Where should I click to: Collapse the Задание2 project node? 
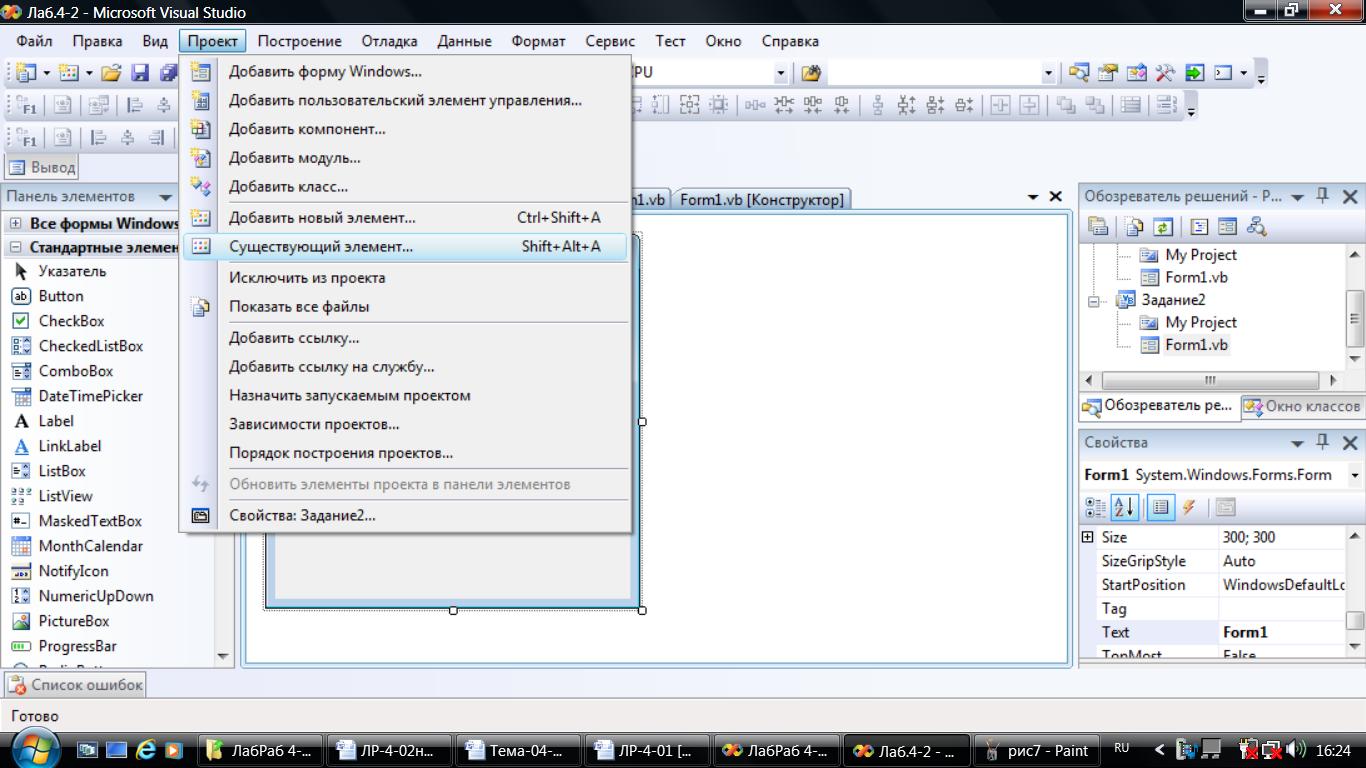pyautogui.click(x=1096, y=300)
